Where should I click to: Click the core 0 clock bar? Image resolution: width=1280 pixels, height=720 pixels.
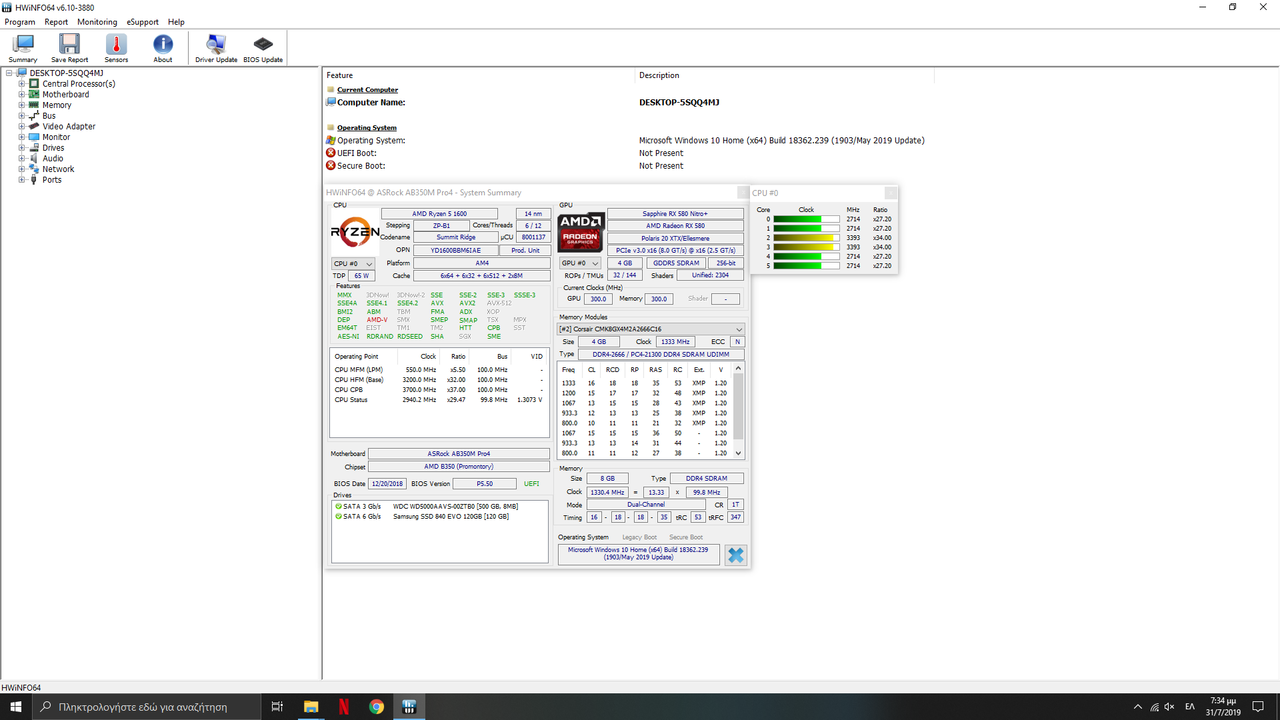pyautogui.click(x=807, y=219)
